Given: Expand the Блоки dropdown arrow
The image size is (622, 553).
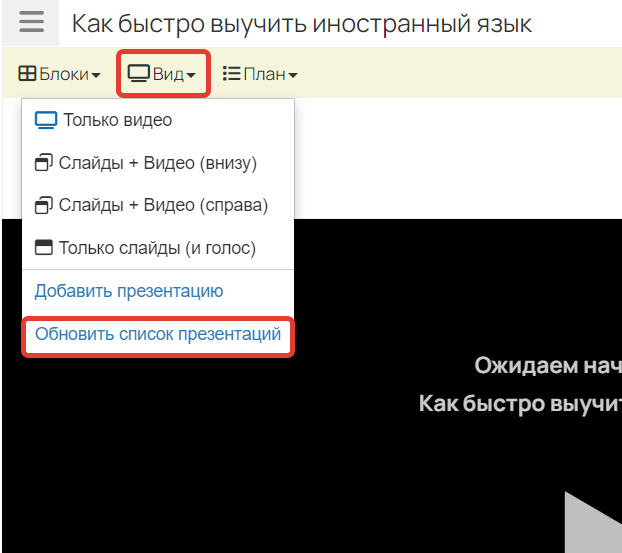Looking at the screenshot, I should click(x=96, y=75).
